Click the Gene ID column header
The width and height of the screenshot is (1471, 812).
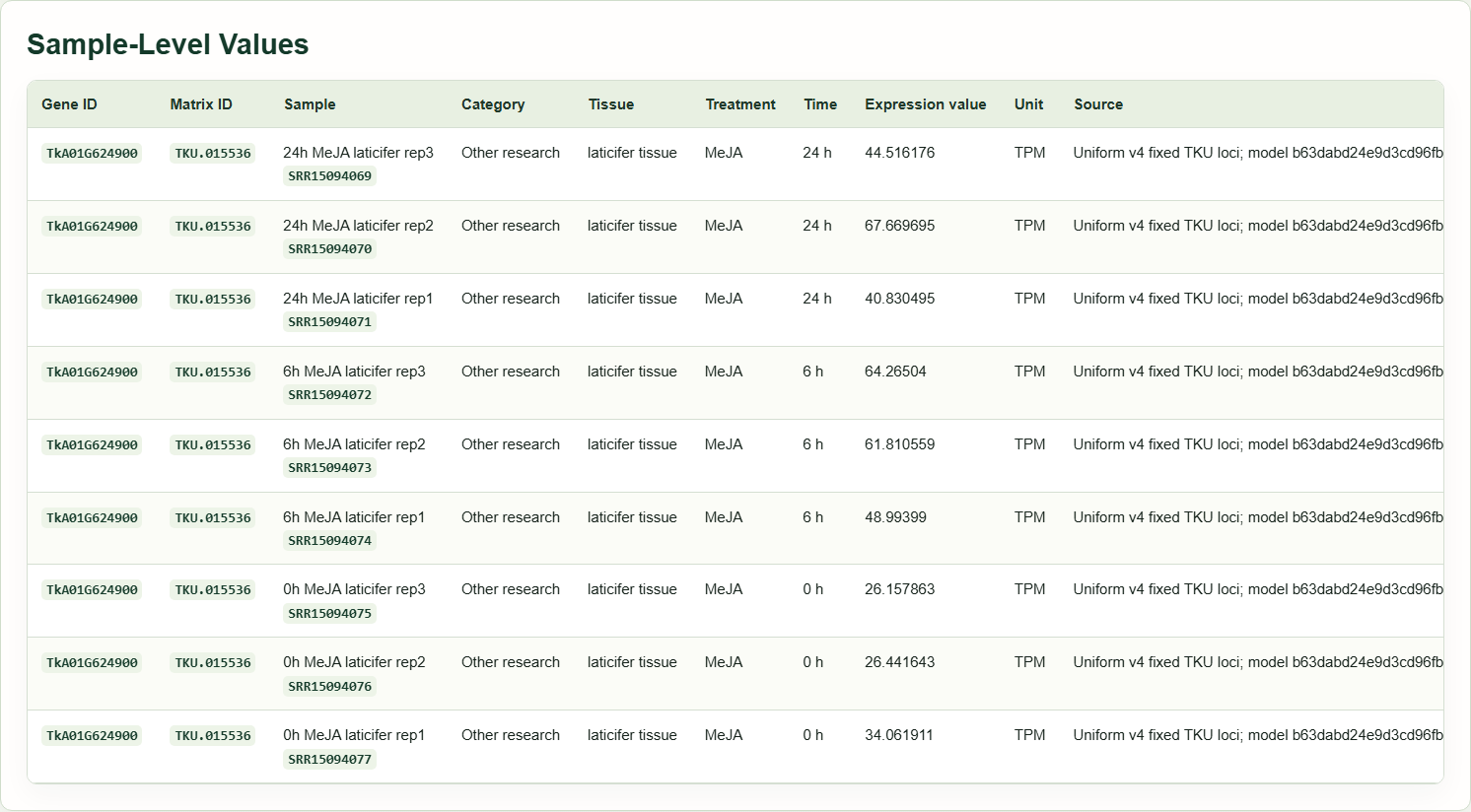pyautogui.click(x=69, y=104)
